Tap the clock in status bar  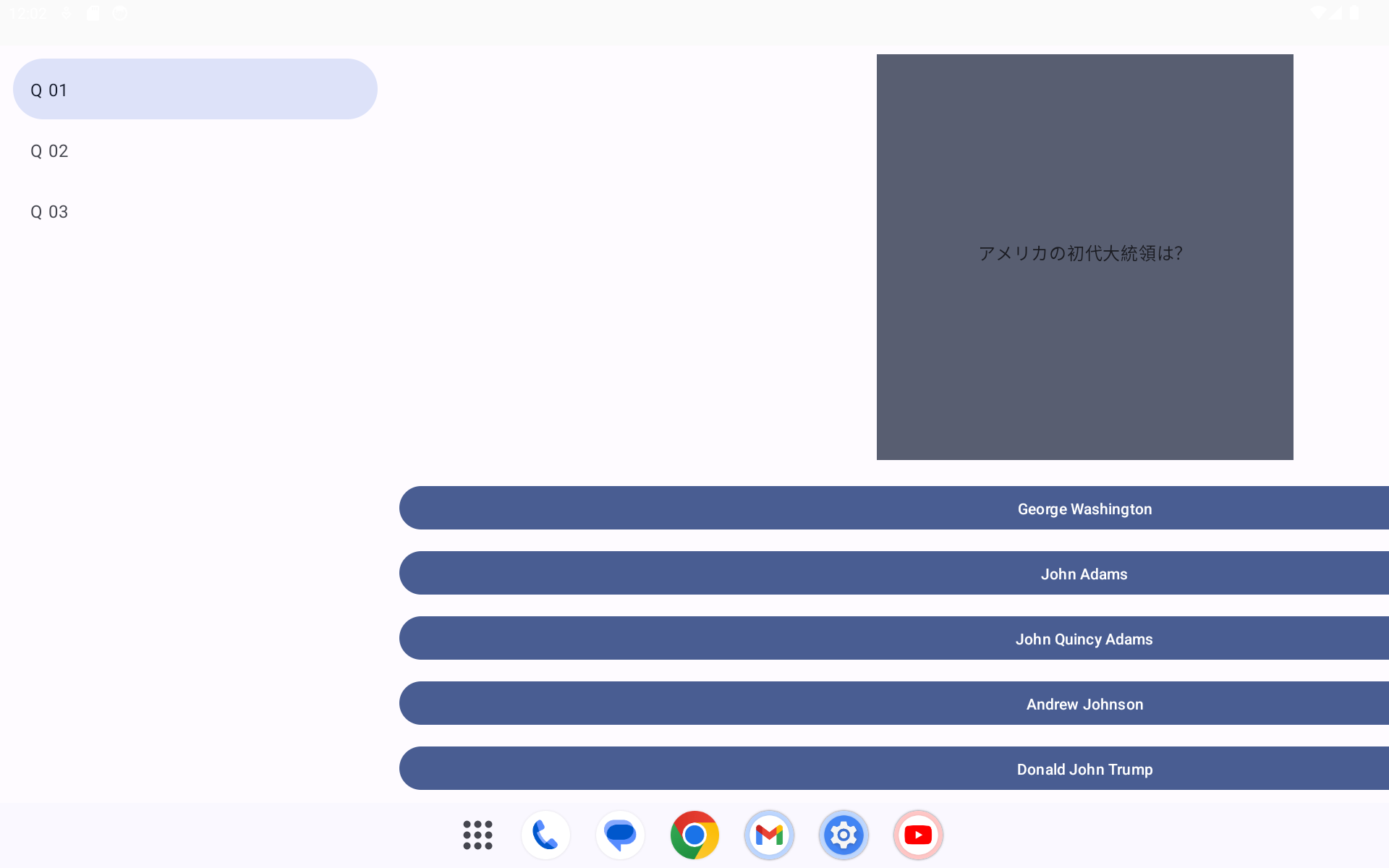(29, 13)
